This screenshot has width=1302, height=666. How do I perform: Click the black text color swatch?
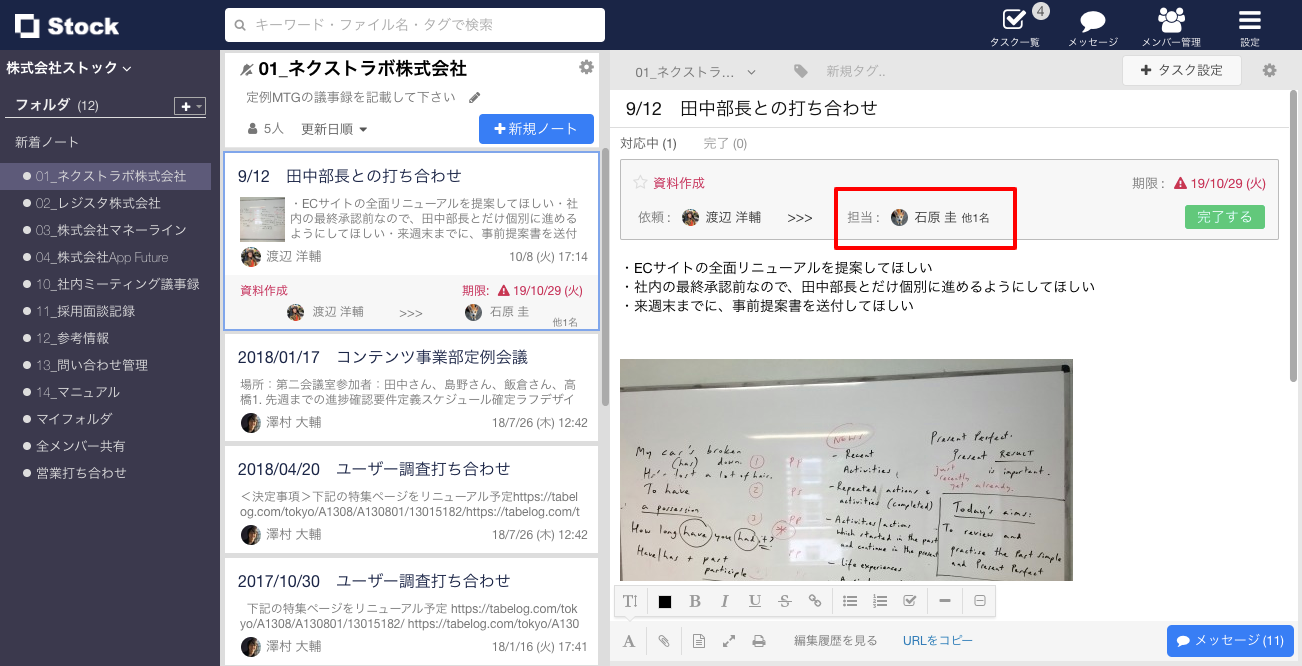[665, 600]
